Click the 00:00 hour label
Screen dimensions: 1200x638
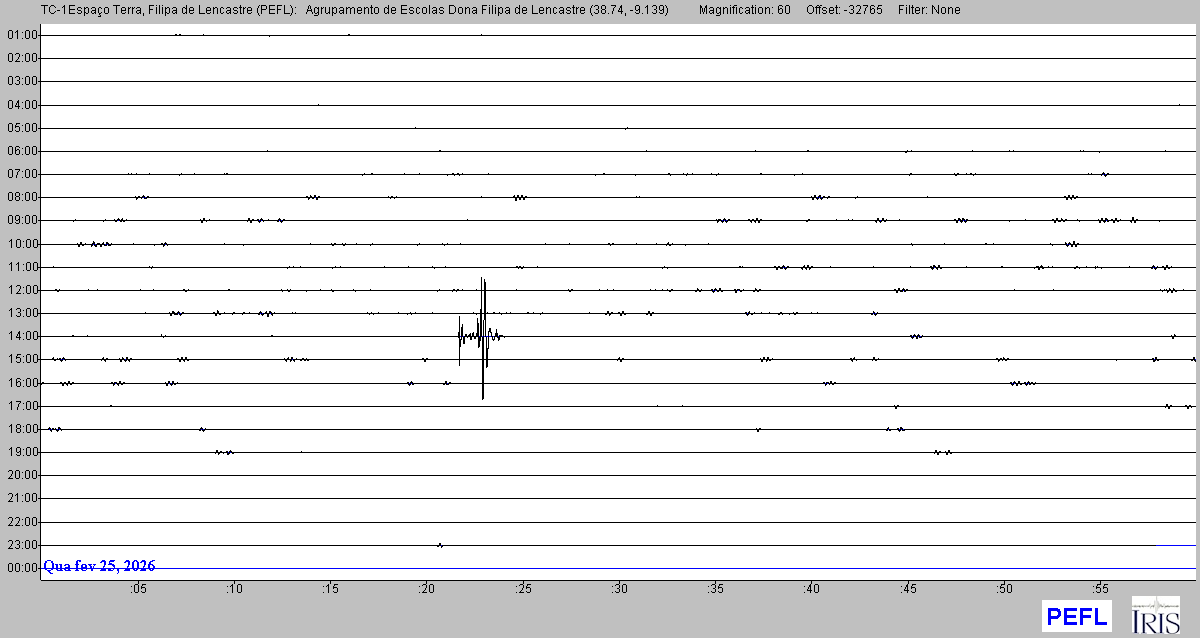21,568
